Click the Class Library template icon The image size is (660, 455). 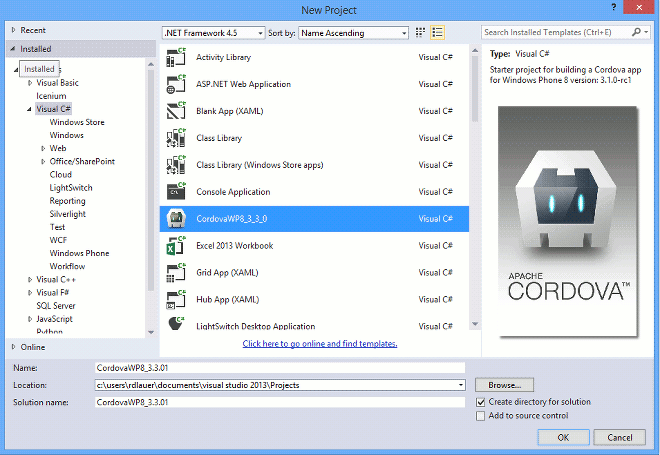click(176, 138)
